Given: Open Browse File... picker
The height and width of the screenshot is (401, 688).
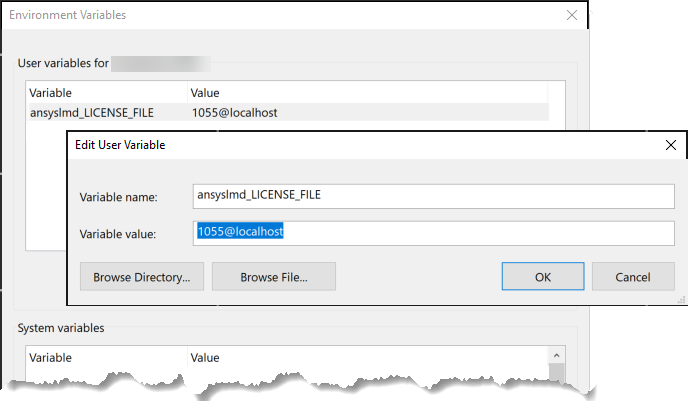Looking at the screenshot, I should click(274, 276).
